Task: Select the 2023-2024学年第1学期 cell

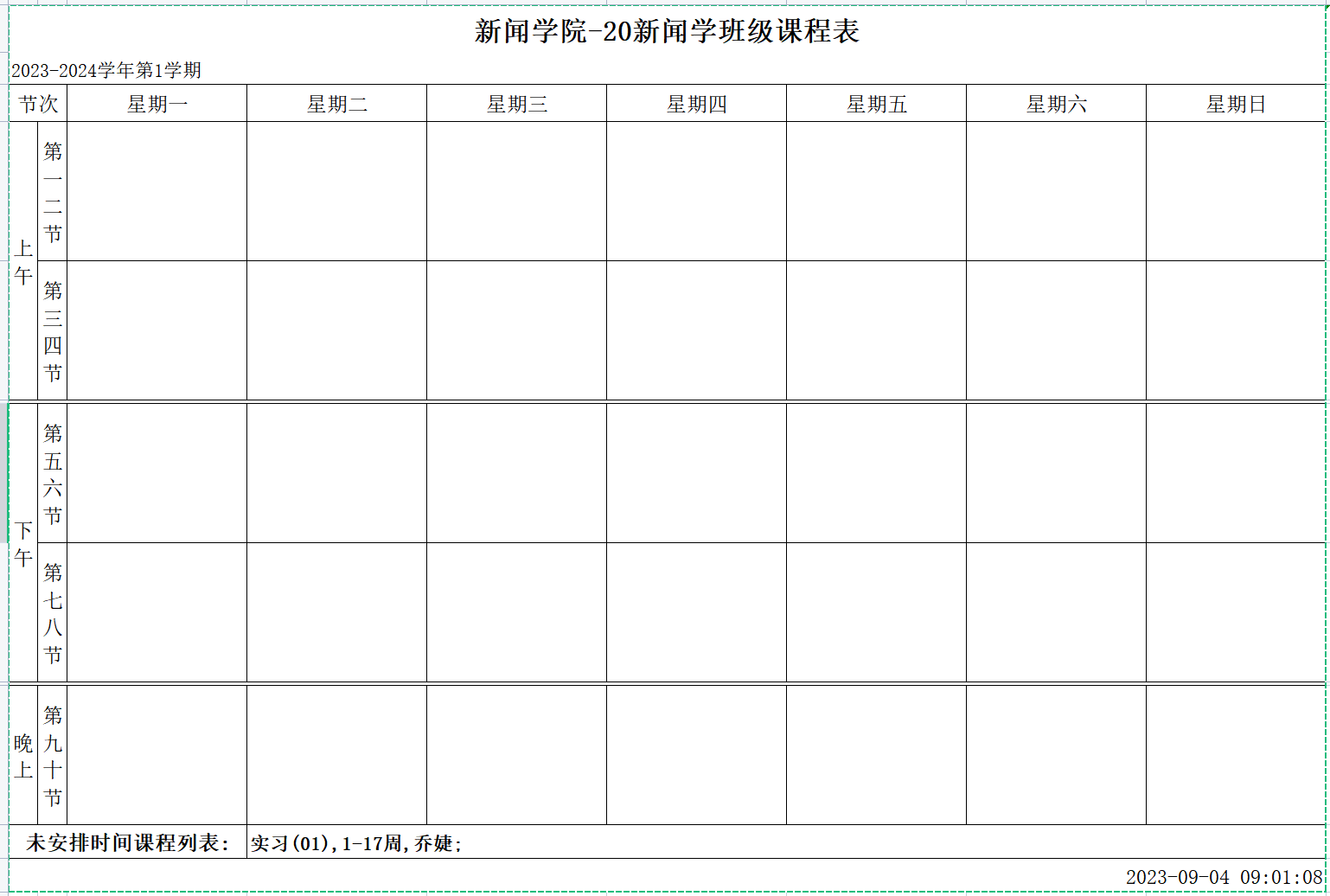Action: 106,70
